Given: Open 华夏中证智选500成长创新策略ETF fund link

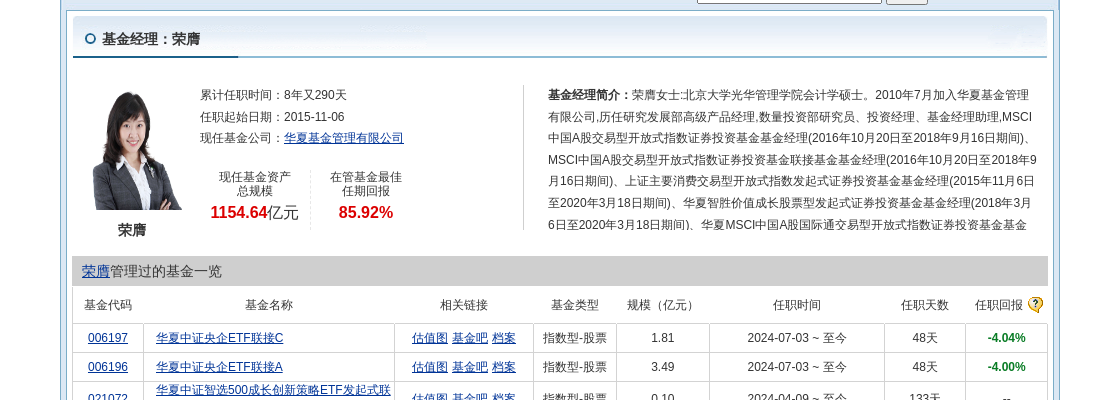Looking at the screenshot, I should coord(273,390).
